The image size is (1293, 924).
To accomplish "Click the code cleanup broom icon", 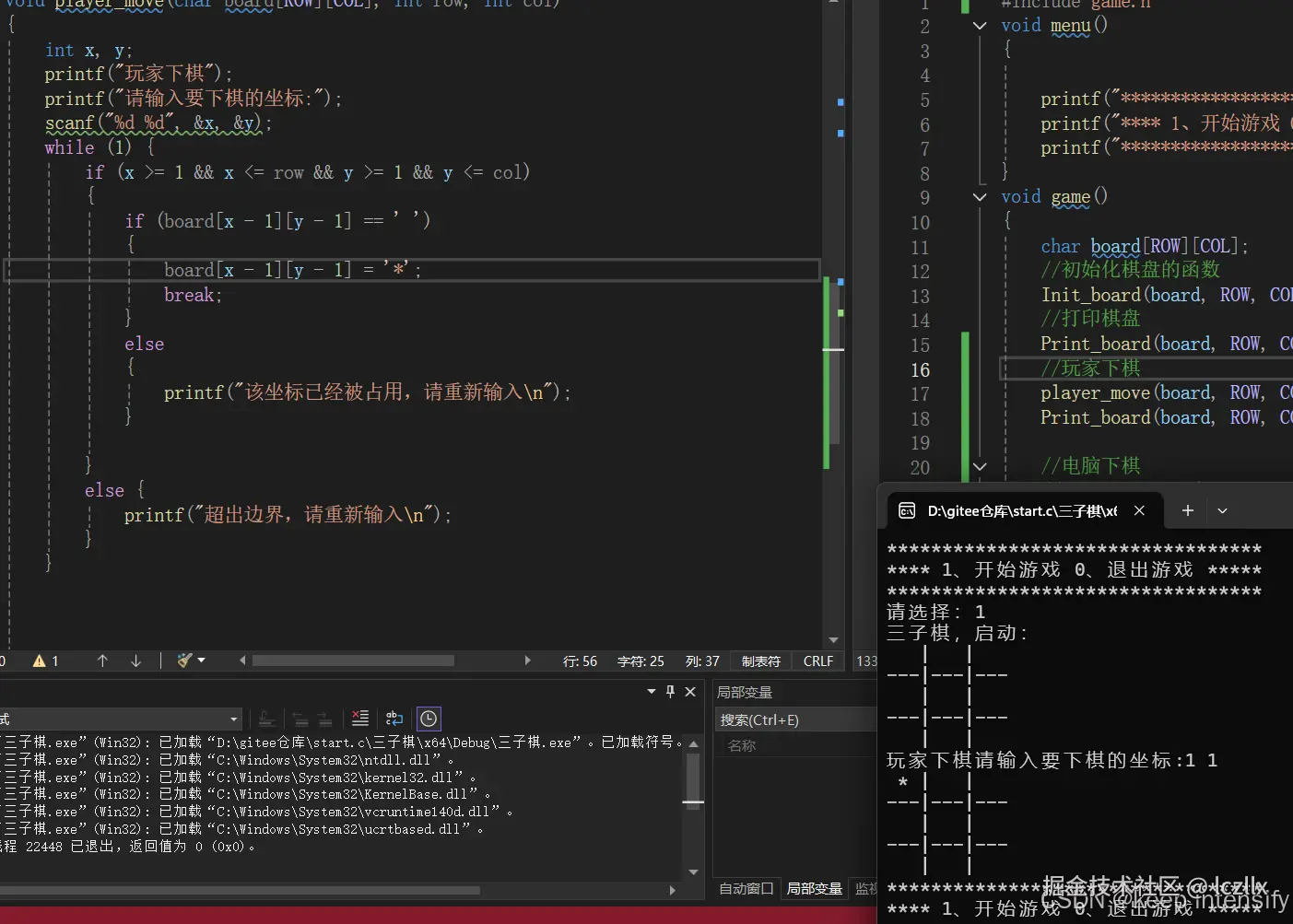I will tap(184, 661).
